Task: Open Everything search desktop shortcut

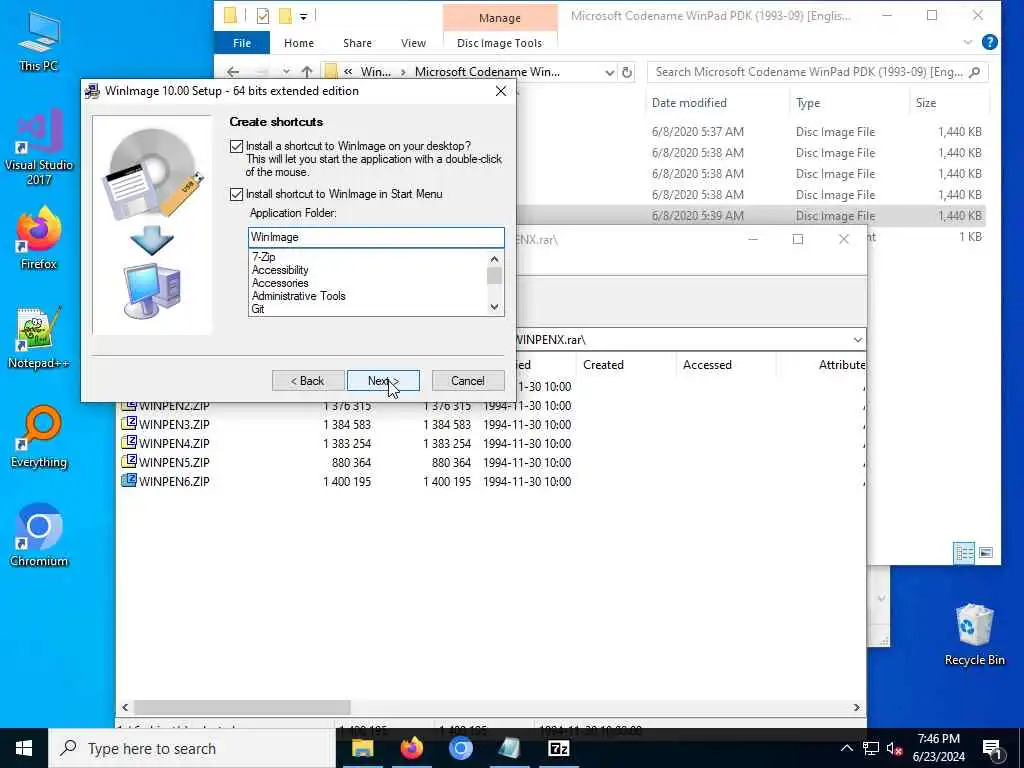Action: [39, 438]
